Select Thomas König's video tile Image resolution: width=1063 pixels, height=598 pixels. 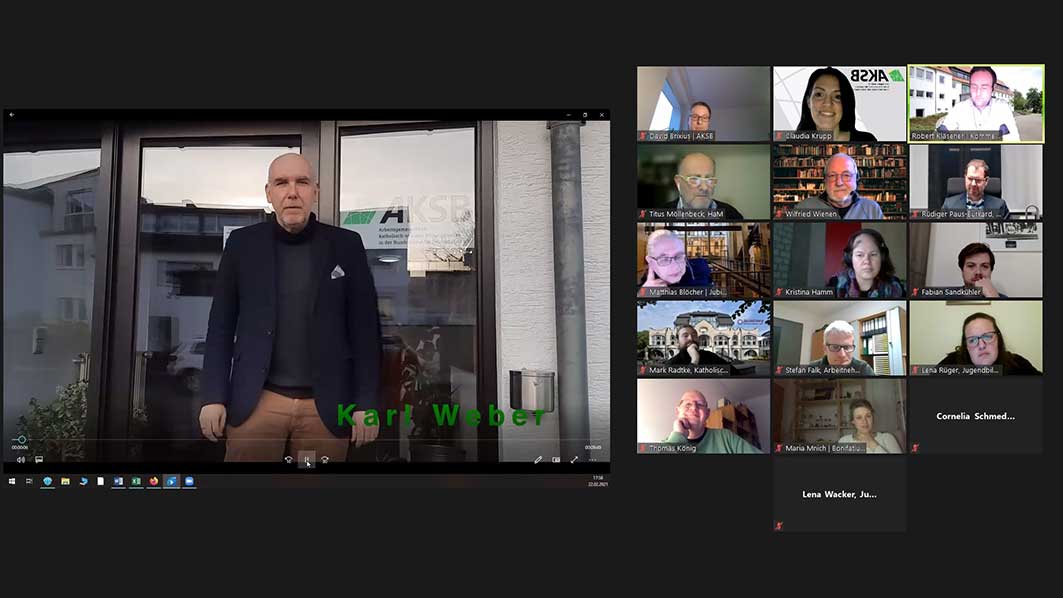click(x=703, y=416)
